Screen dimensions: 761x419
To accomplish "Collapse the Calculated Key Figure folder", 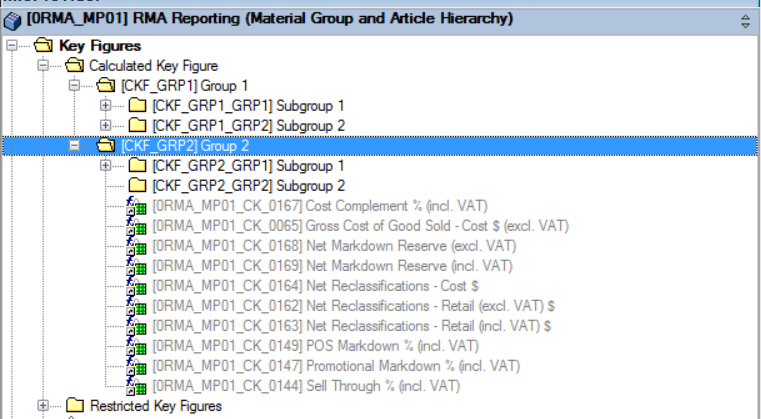I will coord(43,66).
